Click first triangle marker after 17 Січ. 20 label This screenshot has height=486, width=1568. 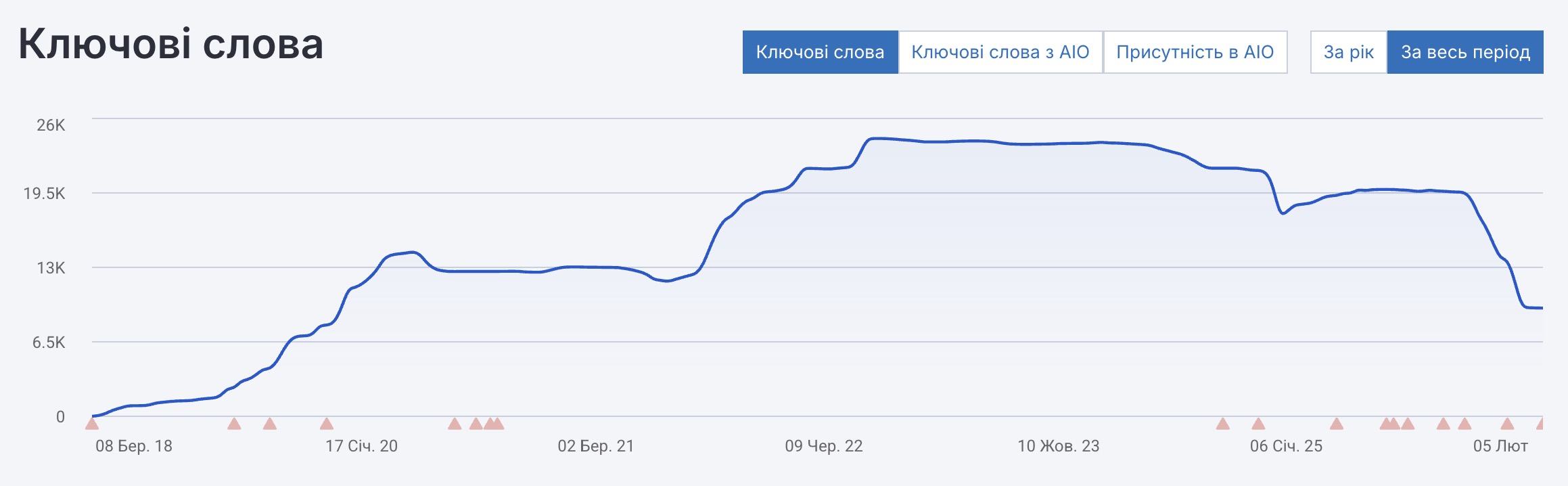(x=455, y=424)
